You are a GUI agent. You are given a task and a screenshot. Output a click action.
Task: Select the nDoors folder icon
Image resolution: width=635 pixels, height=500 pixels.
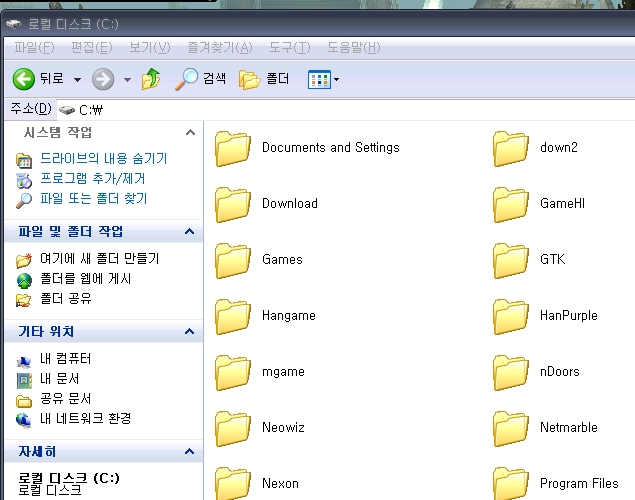511,372
